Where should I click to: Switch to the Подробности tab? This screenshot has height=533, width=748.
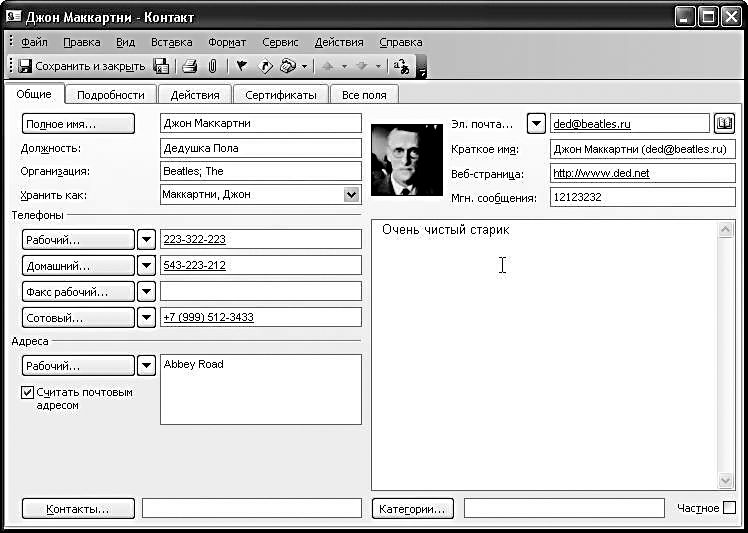pos(110,95)
